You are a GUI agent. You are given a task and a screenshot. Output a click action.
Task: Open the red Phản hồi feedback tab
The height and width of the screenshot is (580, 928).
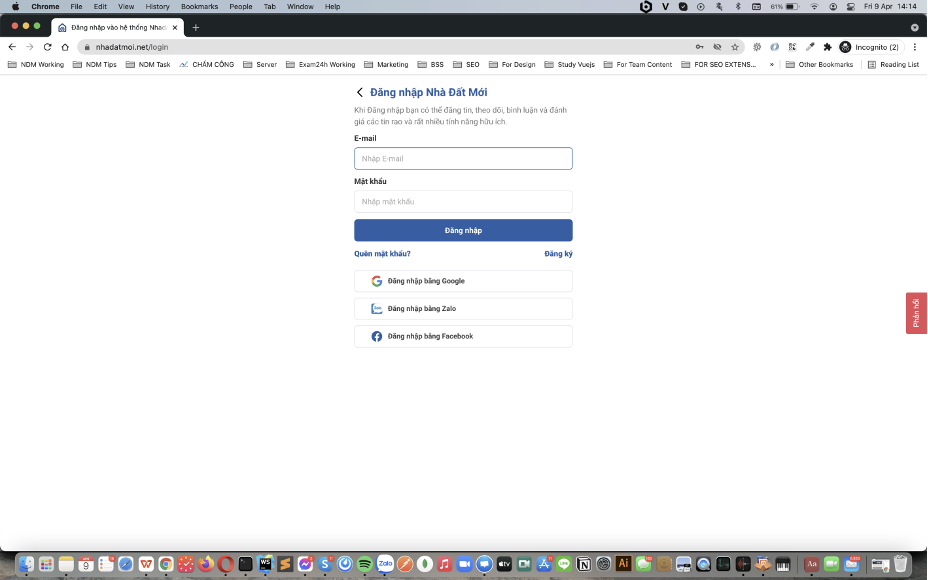[x=916, y=313]
